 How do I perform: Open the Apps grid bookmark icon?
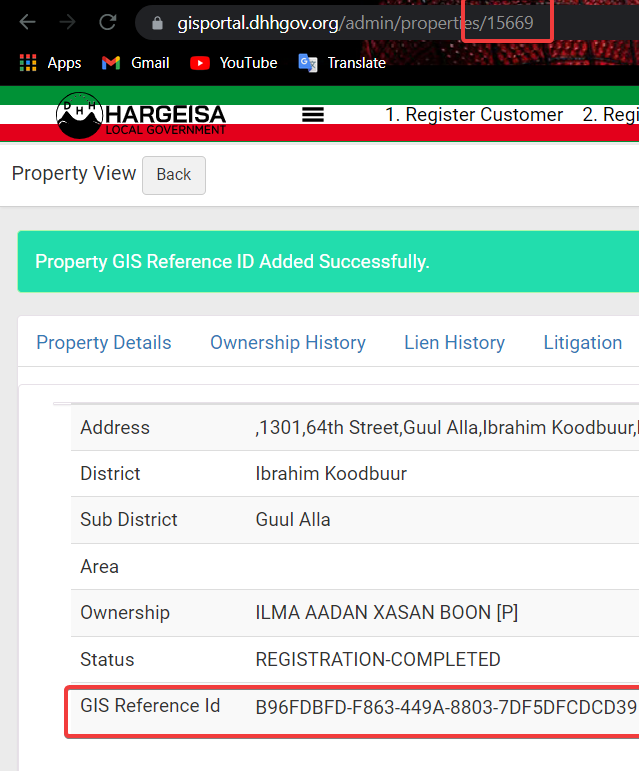(x=28, y=63)
